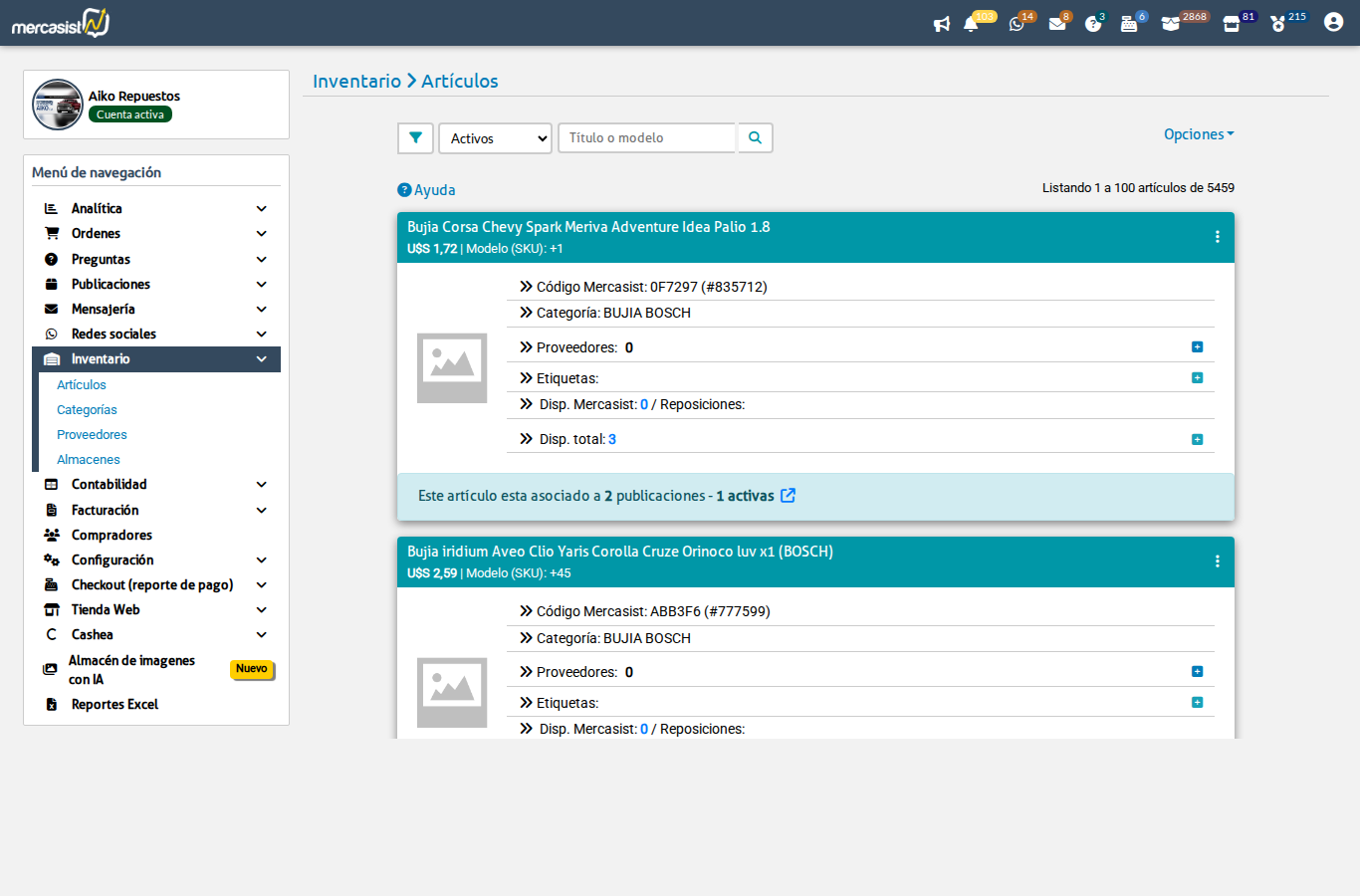Screen dimensions: 1360x896
Task: Click the plus icon next to Proveedores
Action: (1198, 346)
